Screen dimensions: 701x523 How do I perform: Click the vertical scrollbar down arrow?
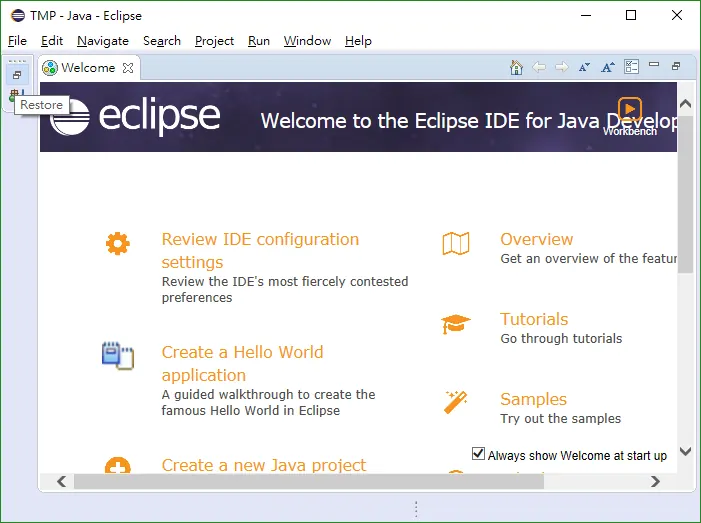point(685,451)
